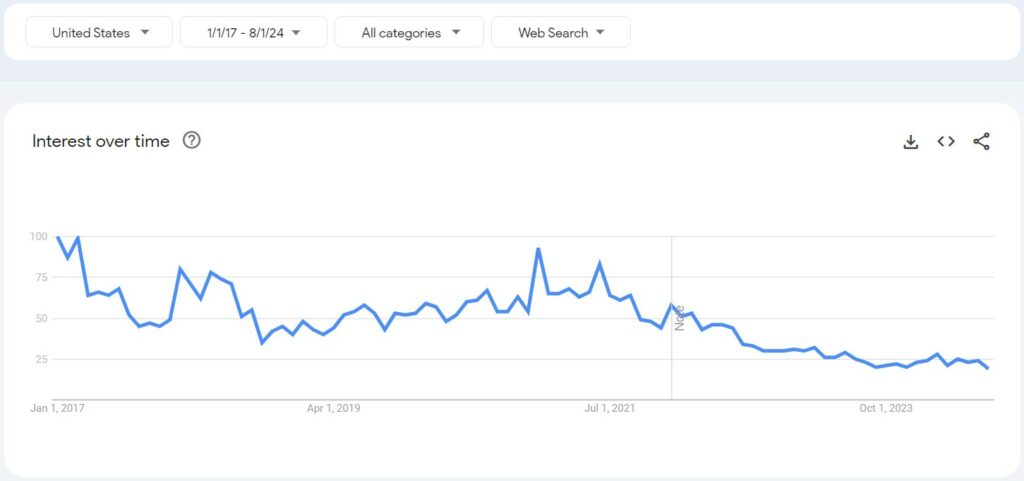Click the 2018 peak near 80

click(x=180, y=268)
